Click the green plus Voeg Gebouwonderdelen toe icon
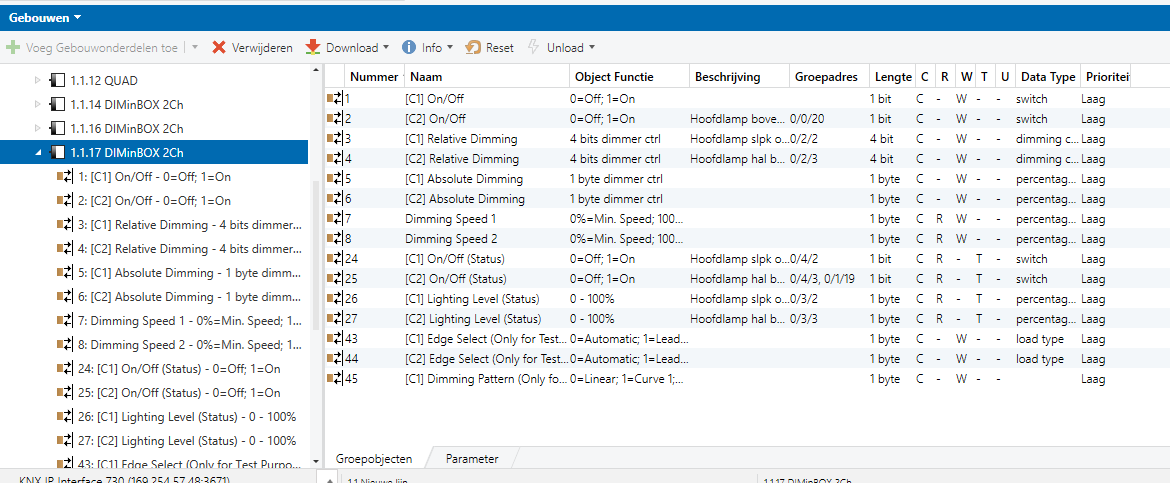The width and height of the screenshot is (1170, 483). click(13, 48)
